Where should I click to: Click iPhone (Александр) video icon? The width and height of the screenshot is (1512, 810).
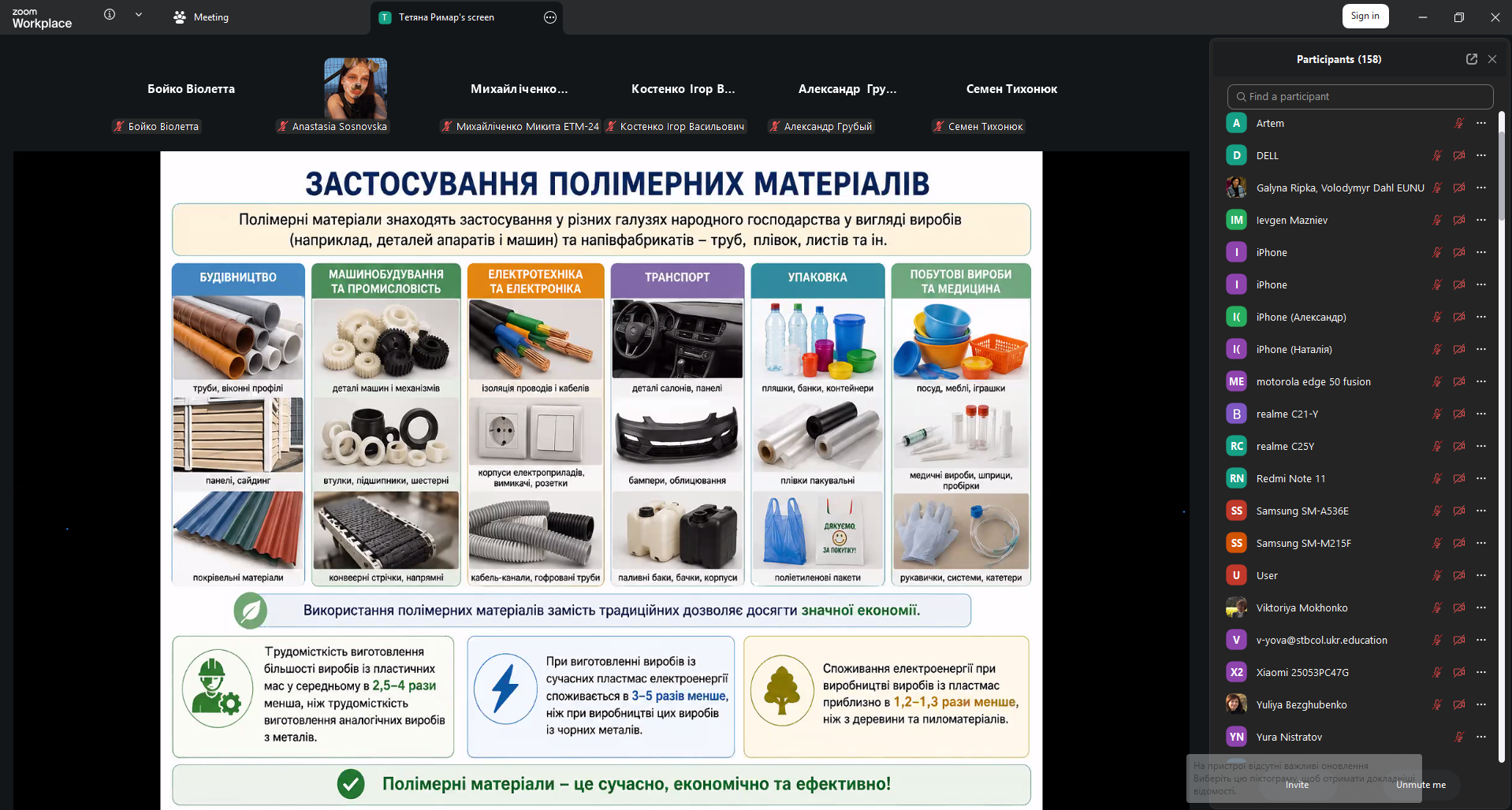point(1459,317)
